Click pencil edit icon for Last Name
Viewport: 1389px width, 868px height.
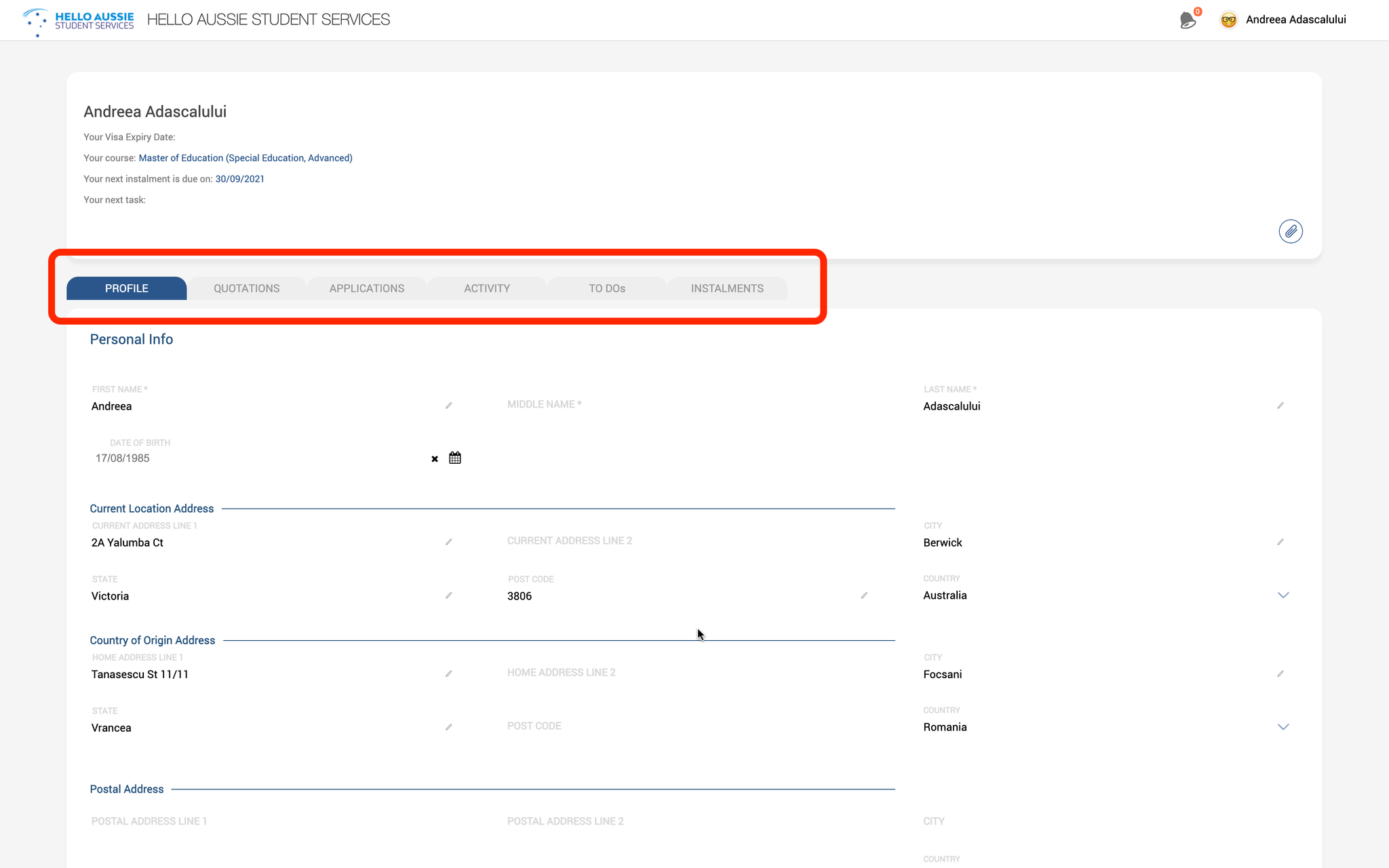coord(1280,406)
